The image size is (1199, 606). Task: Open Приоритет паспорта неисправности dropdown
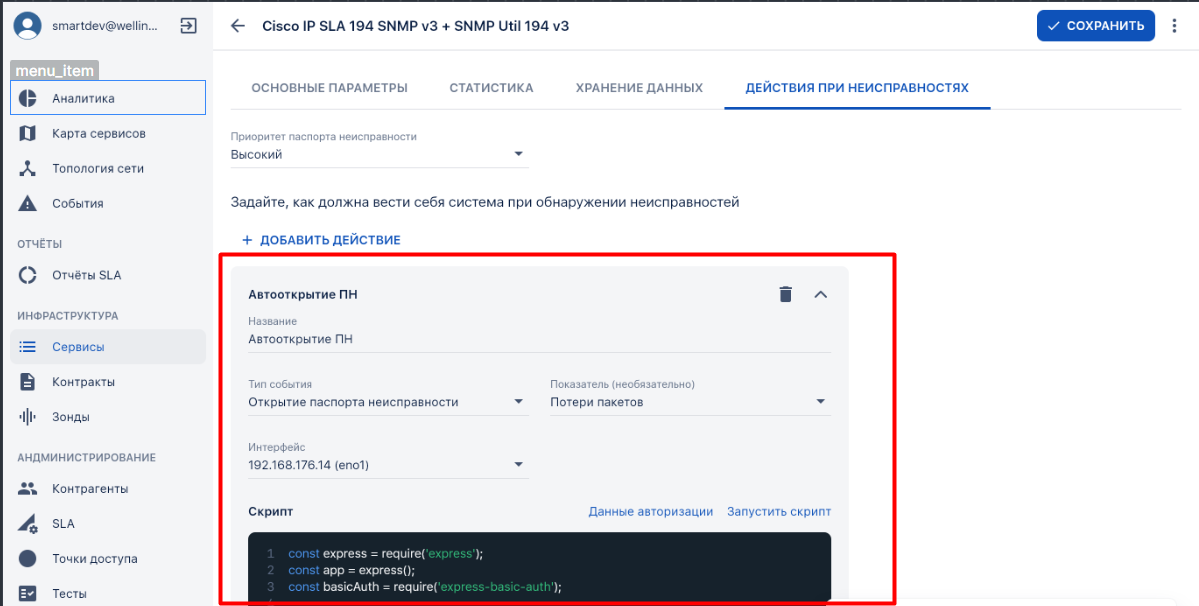(379, 154)
